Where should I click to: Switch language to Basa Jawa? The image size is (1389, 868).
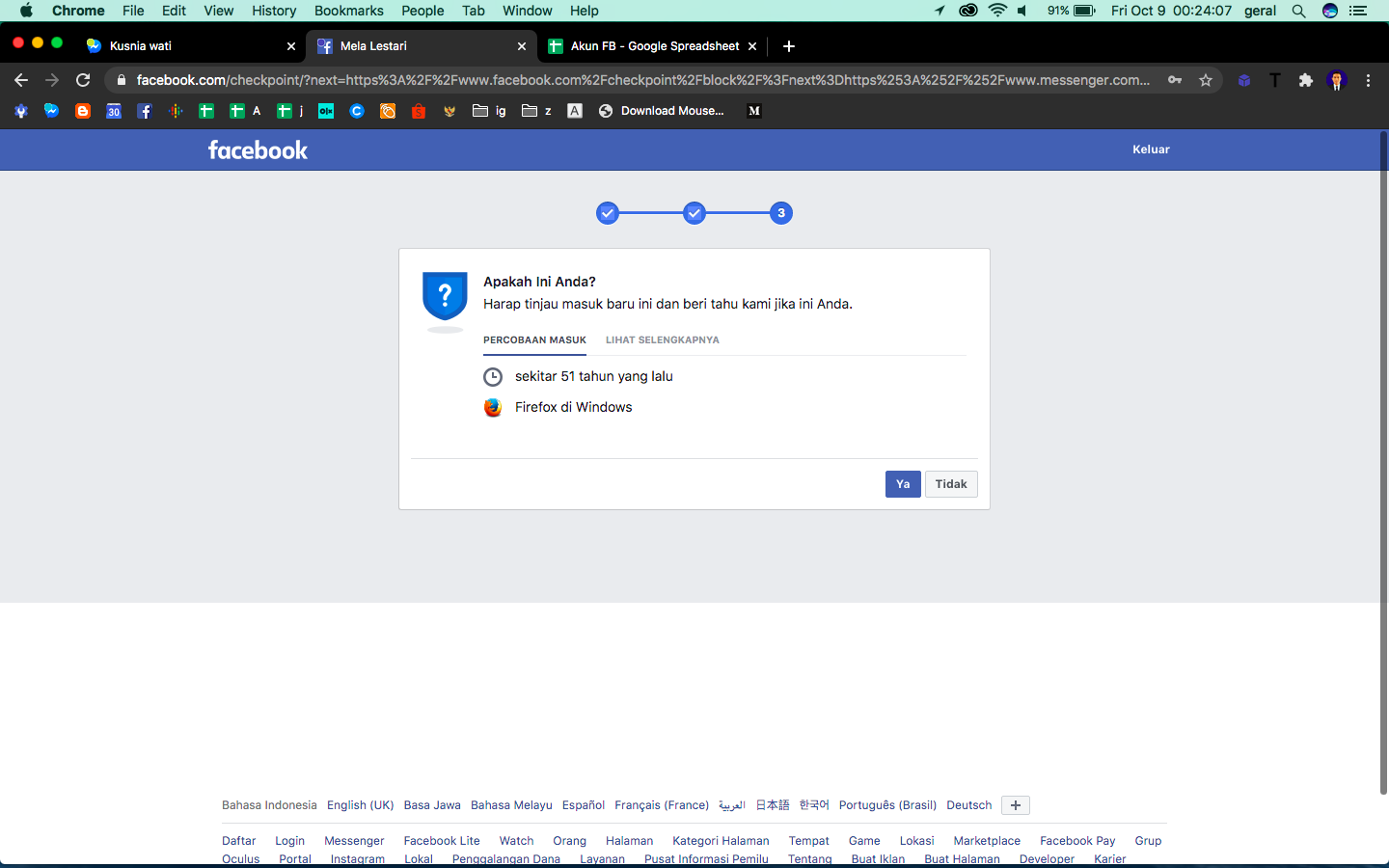point(432,805)
